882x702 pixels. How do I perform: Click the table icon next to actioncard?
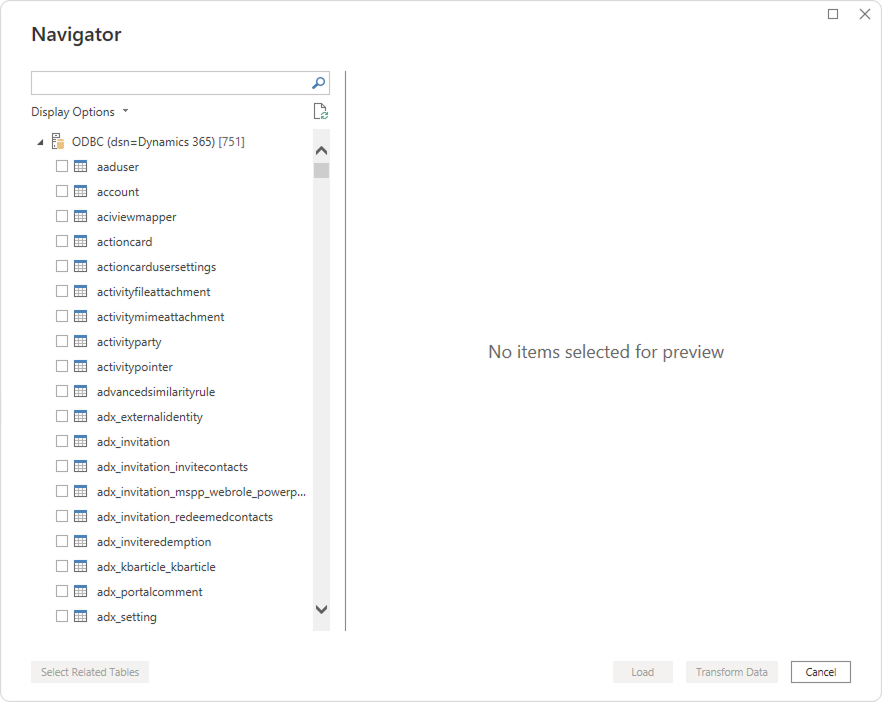pyautogui.click(x=81, y=242)
